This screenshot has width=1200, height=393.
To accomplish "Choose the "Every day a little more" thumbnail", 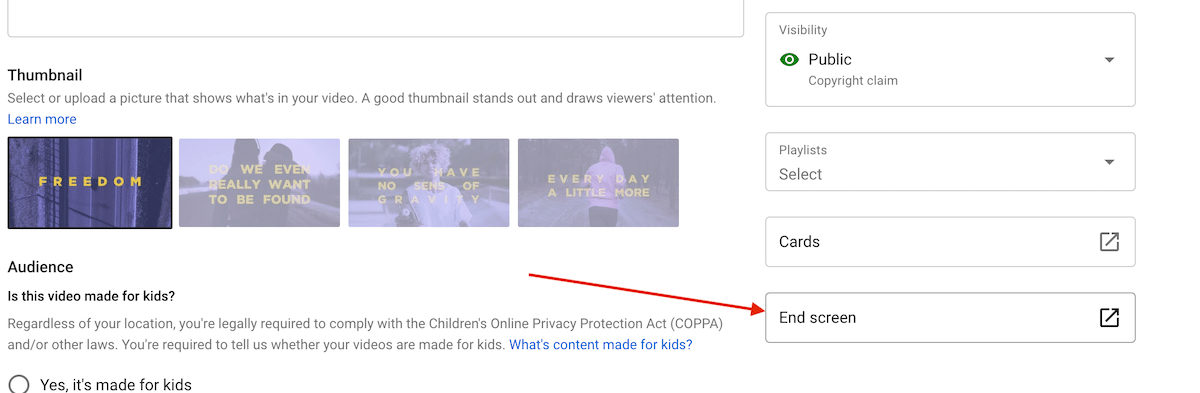I will click(x=598, y=183).
